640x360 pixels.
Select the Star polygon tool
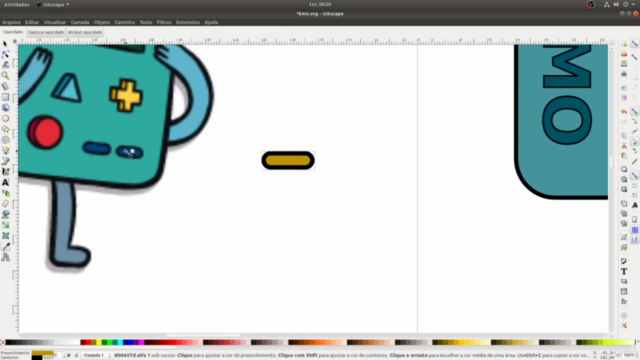pos(5,129)
